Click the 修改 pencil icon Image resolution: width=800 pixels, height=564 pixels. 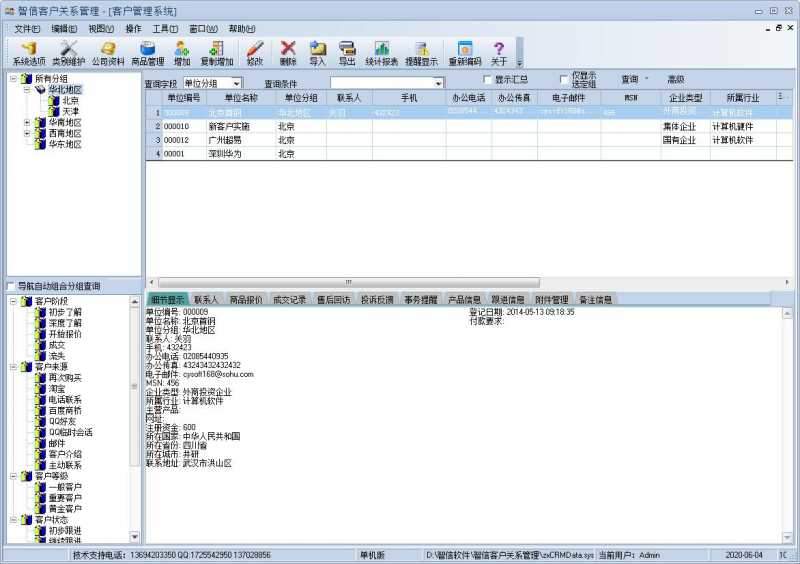pyautogui.click(x=255, y=53)
